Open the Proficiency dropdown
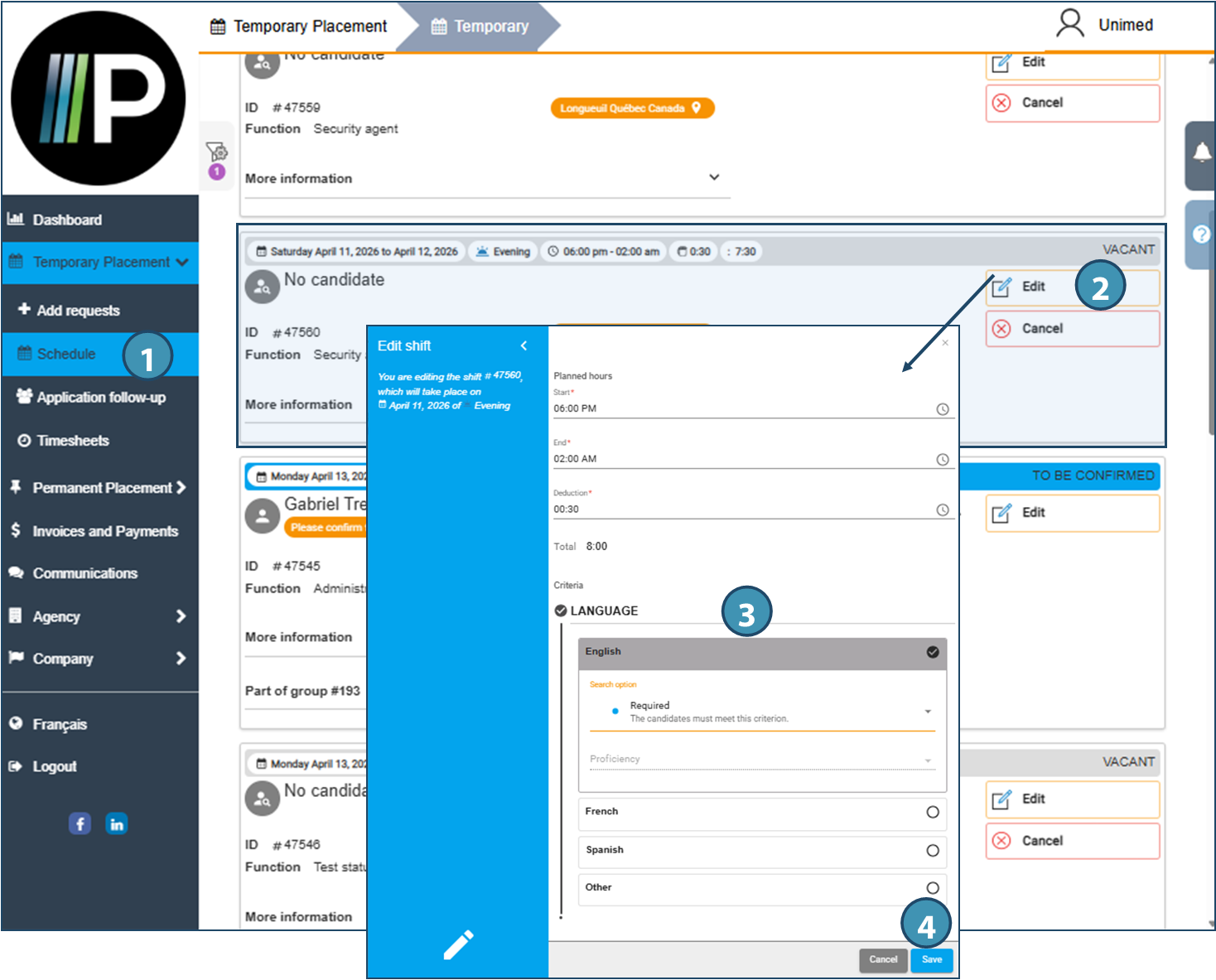Viewport: 1216px width, 980px height. pos(928,760)
